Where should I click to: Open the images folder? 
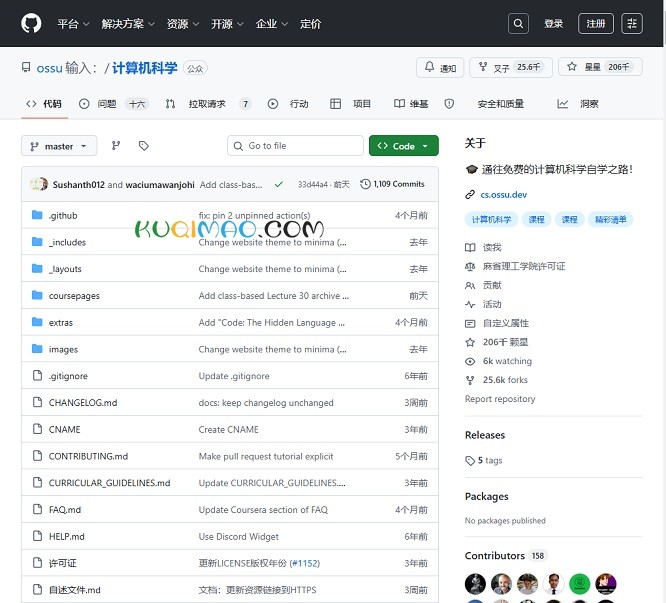click(x=63, y=349)
